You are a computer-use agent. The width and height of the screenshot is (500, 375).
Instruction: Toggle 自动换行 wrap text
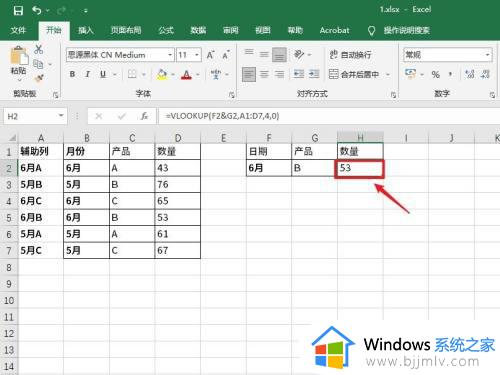[350, 55]
